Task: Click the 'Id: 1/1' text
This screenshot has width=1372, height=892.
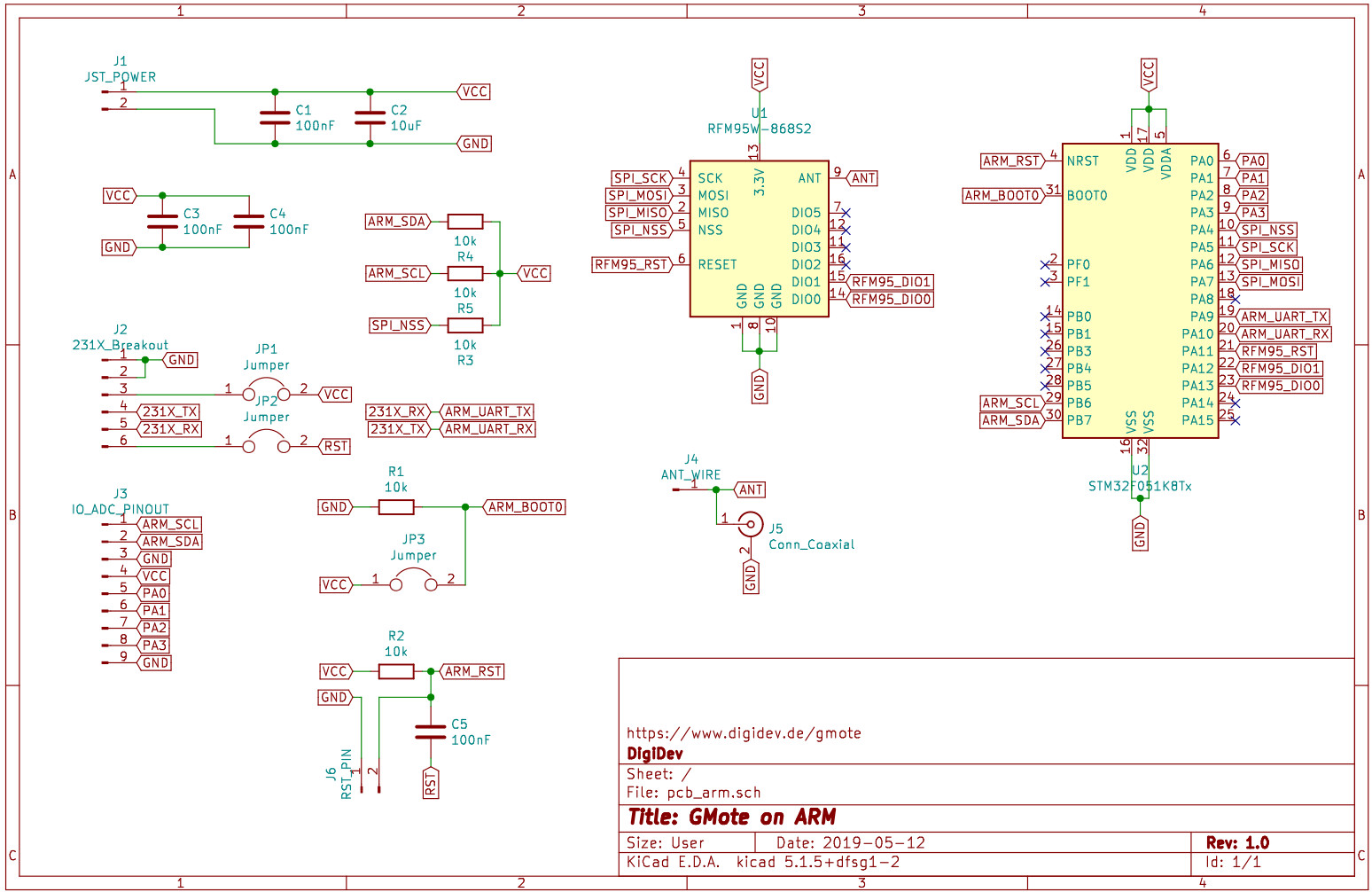Action: click(x=1233, y=862)
